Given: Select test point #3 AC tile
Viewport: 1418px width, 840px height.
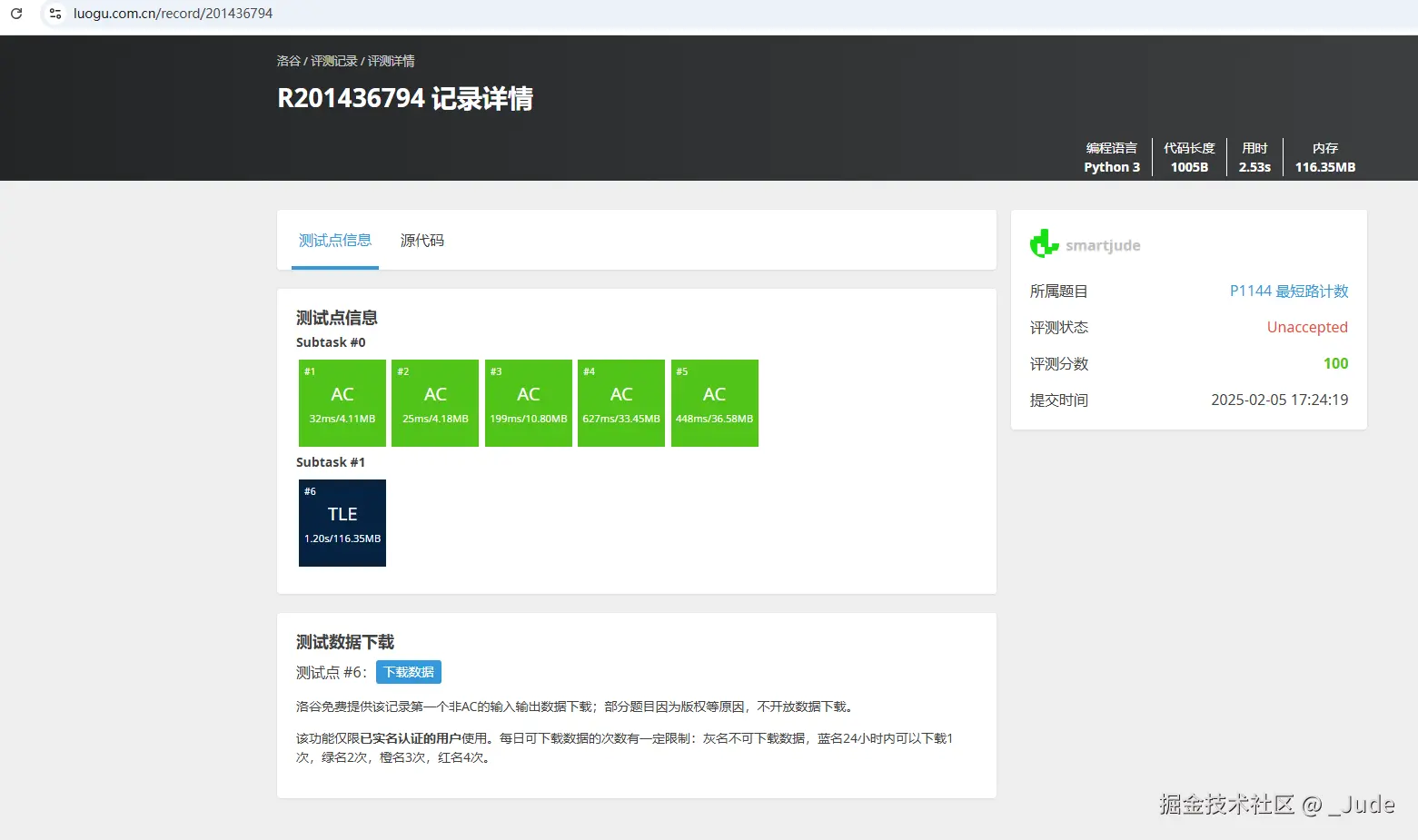Looking at the screenshot, I should point(529,403).
